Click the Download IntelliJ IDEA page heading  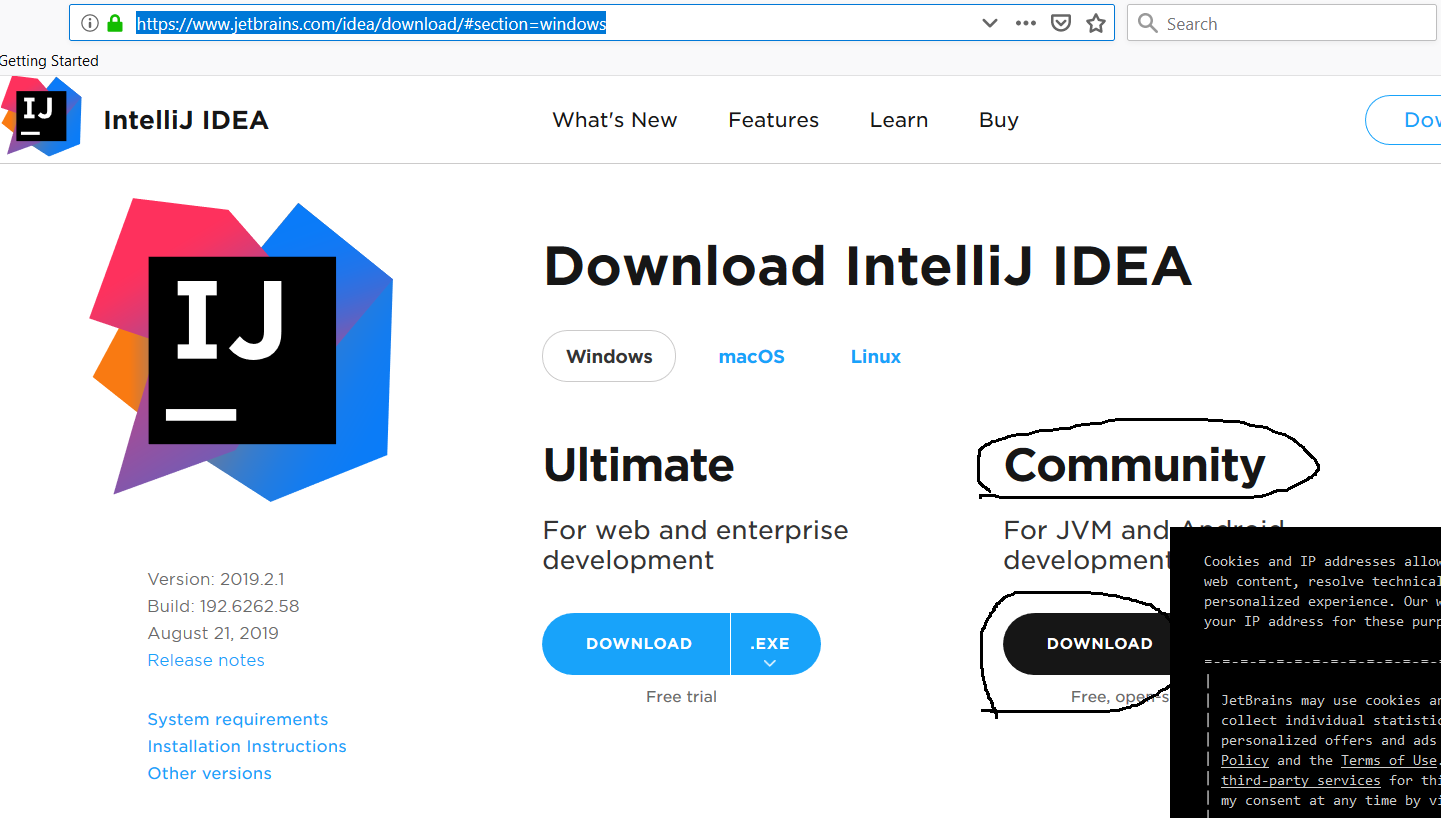868,266
